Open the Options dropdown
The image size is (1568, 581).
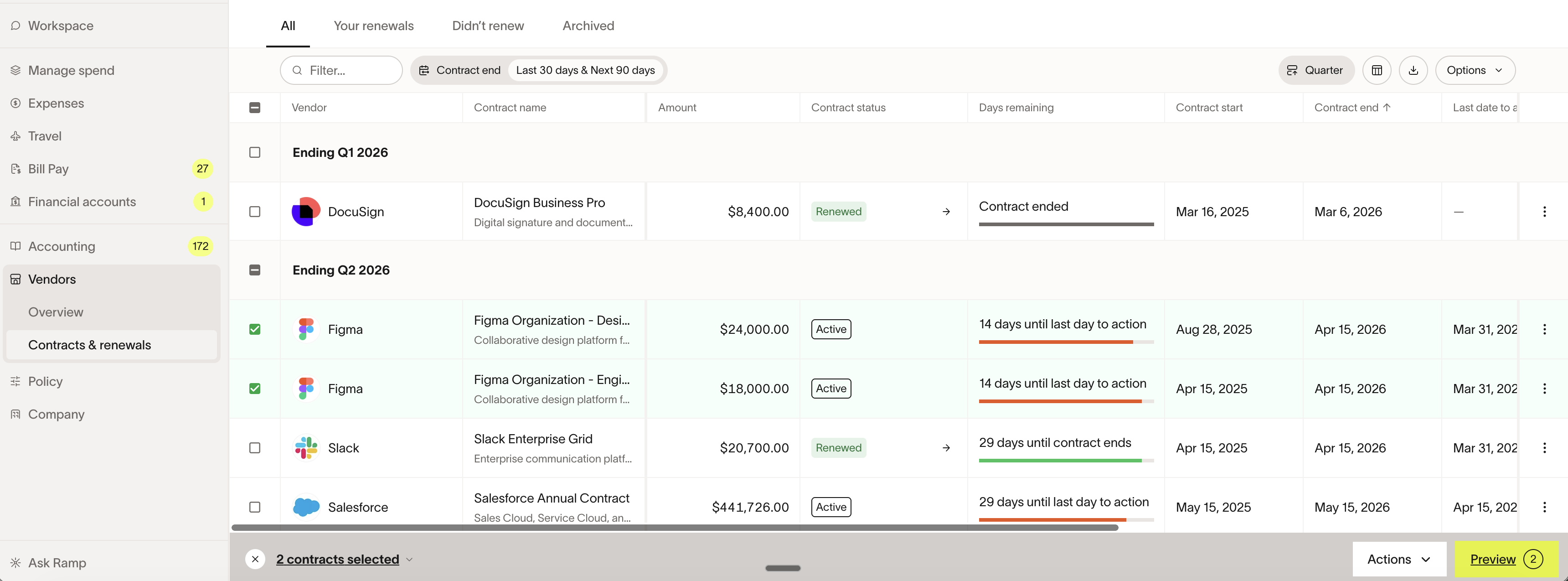[1475, 71]
